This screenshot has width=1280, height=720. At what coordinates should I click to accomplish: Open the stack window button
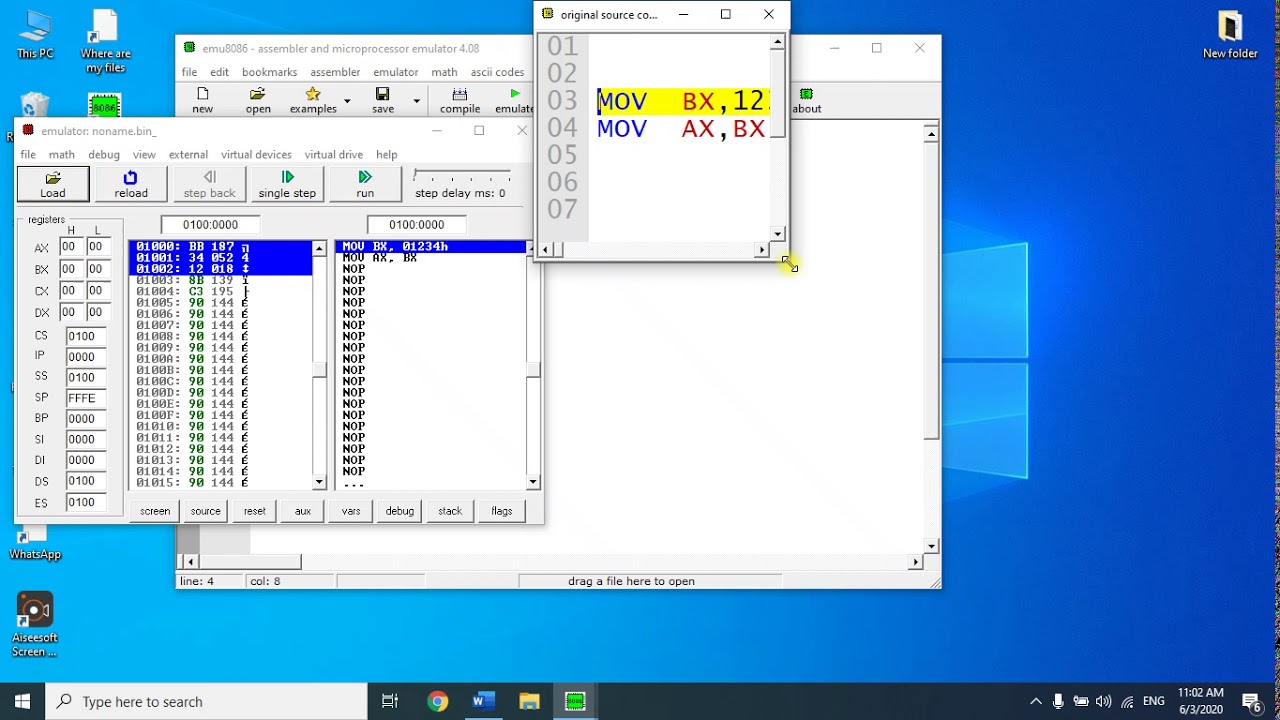click(450, 511)
